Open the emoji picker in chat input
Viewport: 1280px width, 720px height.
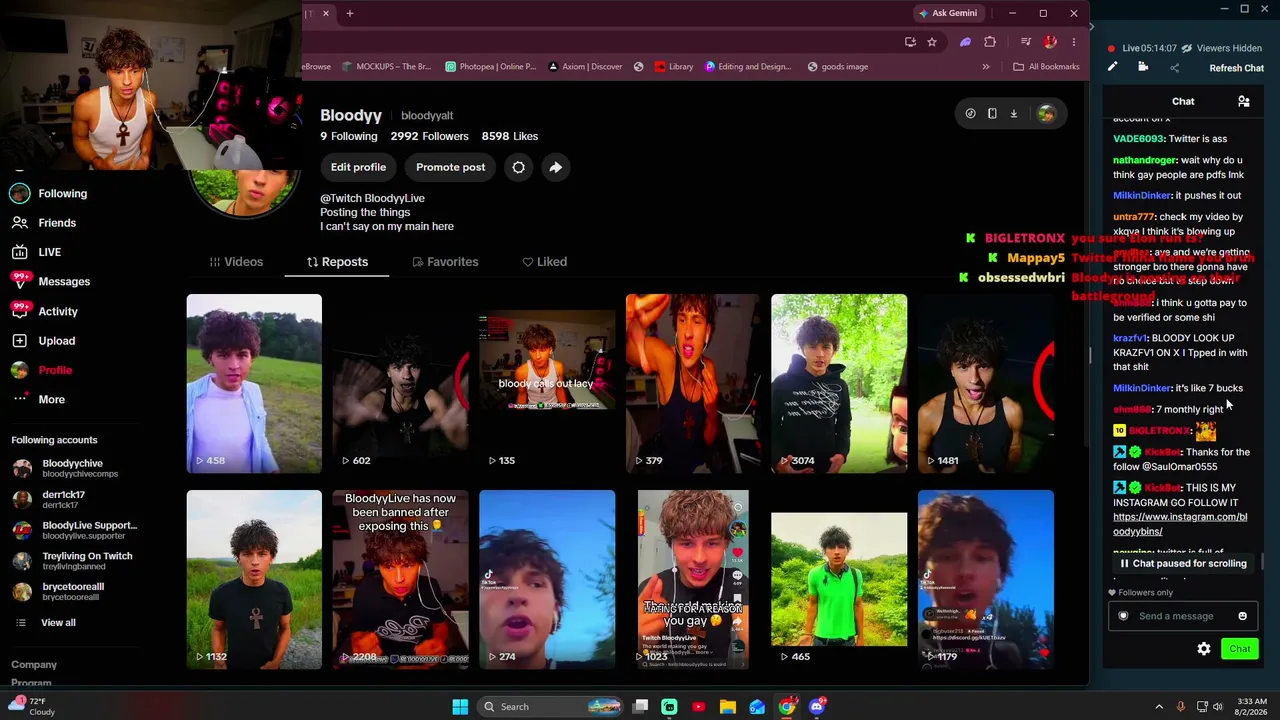click(1243, 616)
